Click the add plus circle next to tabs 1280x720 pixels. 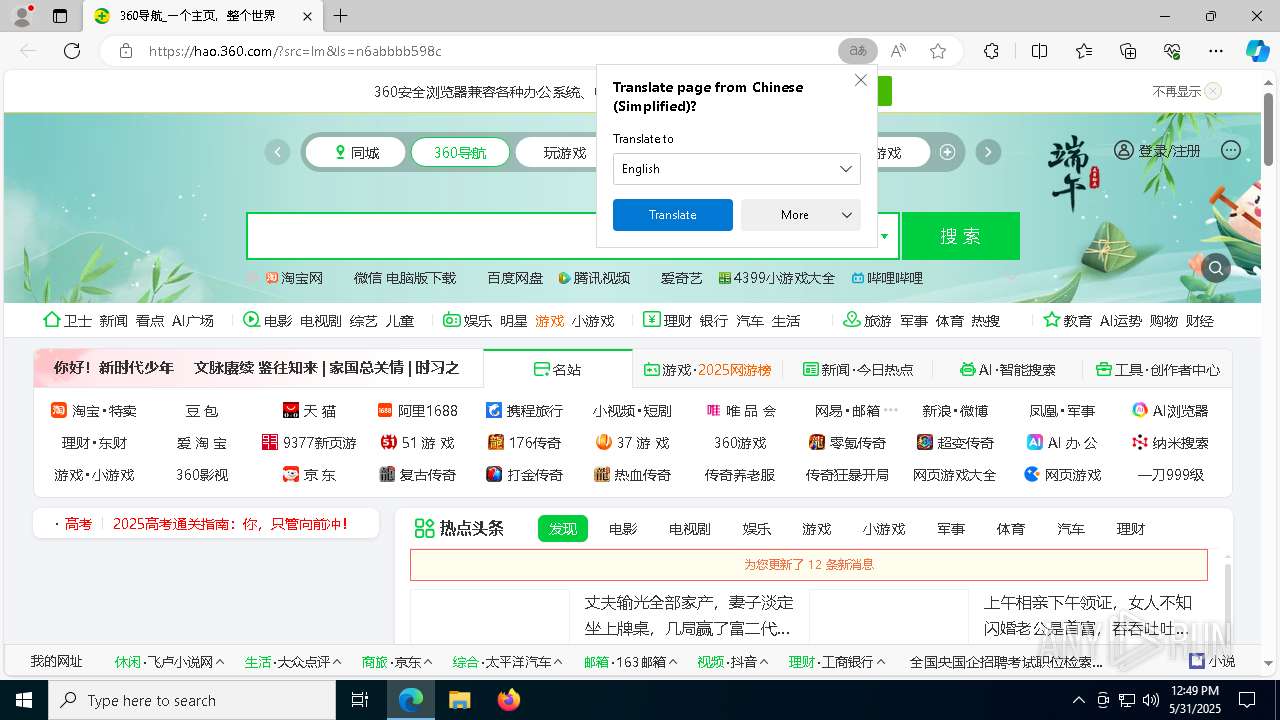click(947, 152)
